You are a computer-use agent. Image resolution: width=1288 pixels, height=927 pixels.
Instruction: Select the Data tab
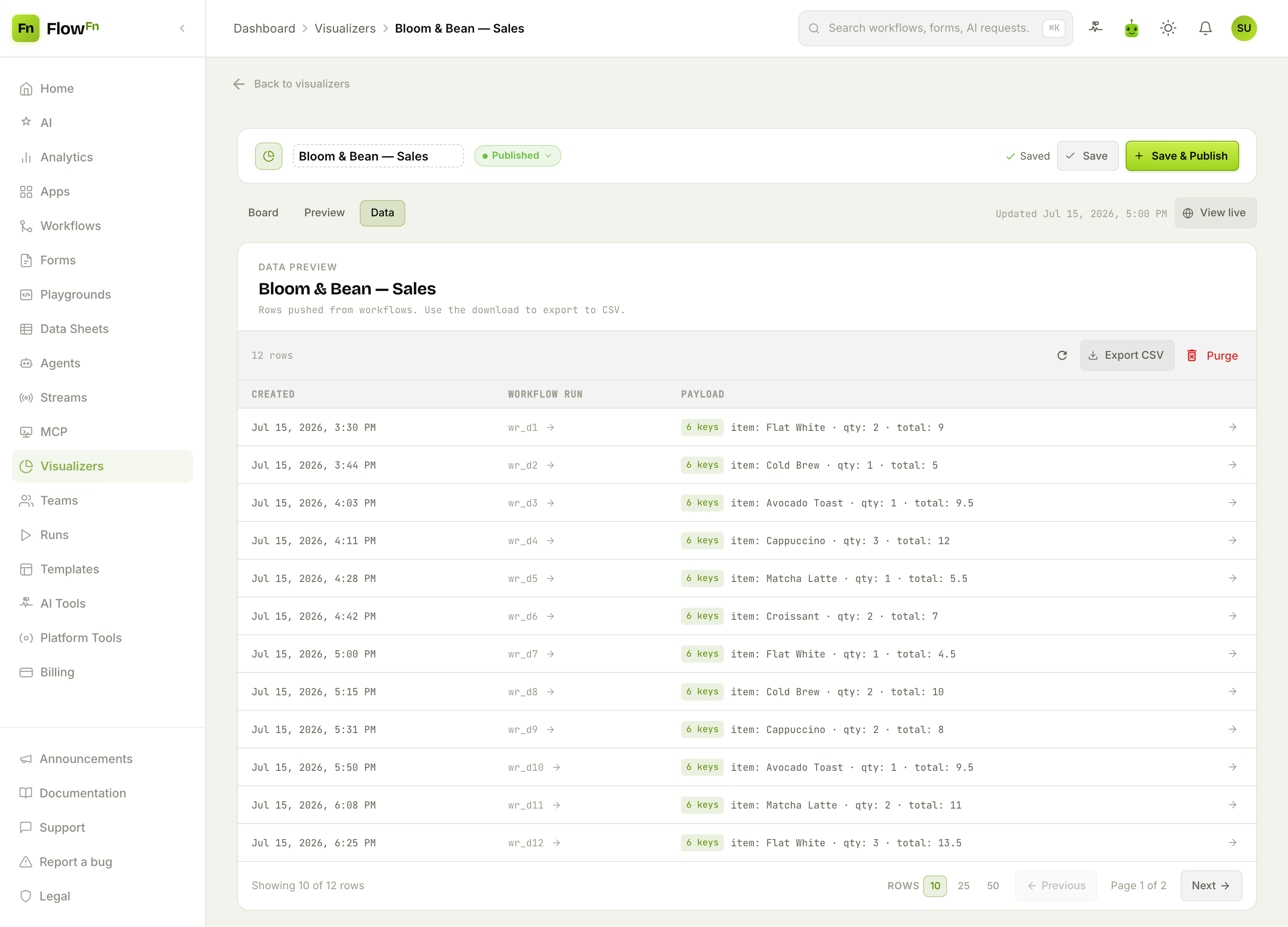click(x=382, y=213)
